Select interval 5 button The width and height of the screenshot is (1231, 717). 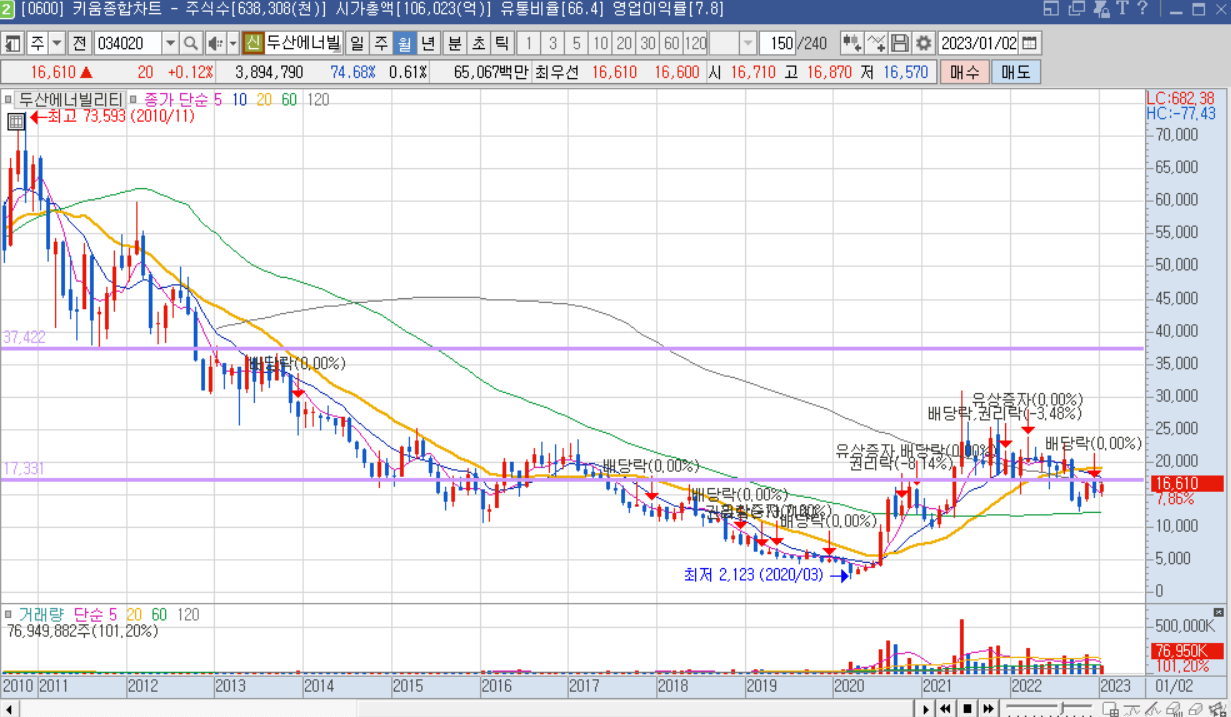pyautogui.click(x=577, y=43)
